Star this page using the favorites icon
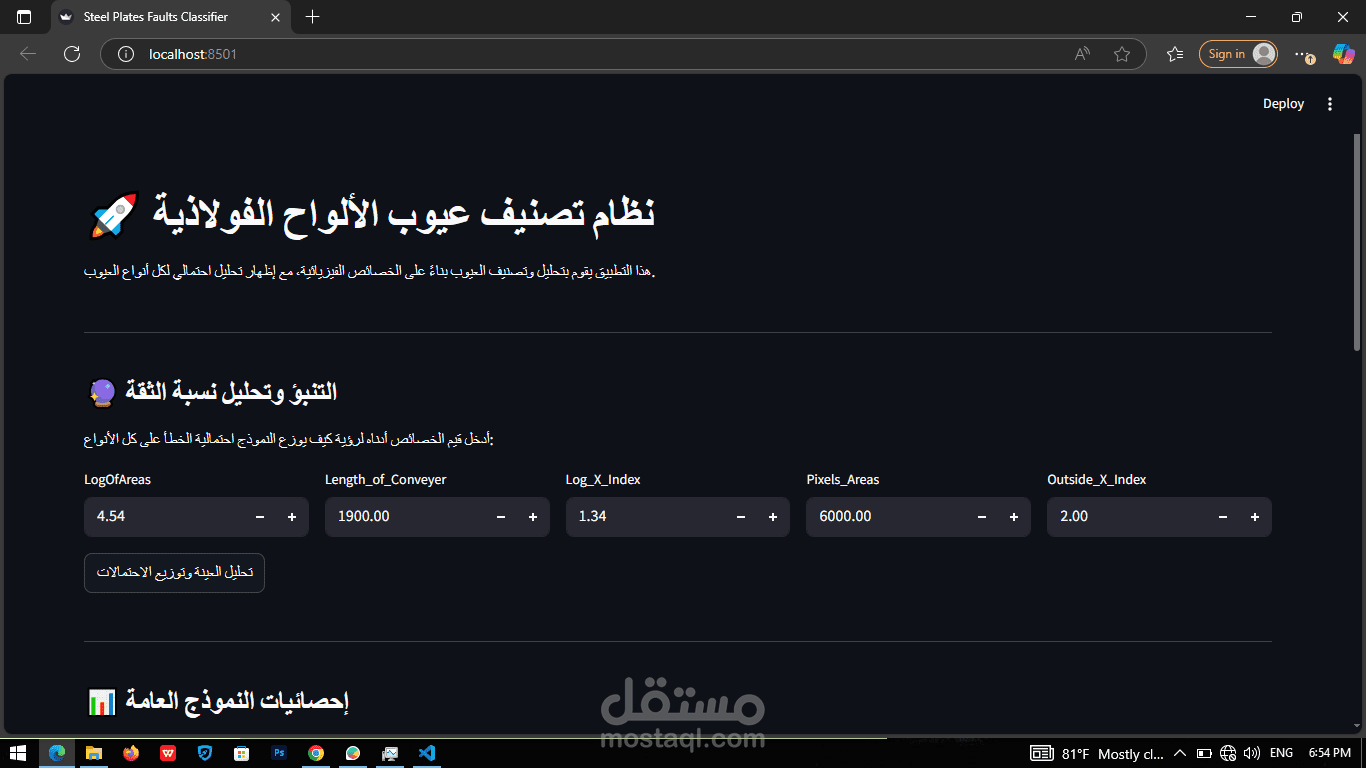Screen dimensions: 1366x768 [x=1122, y=54]
